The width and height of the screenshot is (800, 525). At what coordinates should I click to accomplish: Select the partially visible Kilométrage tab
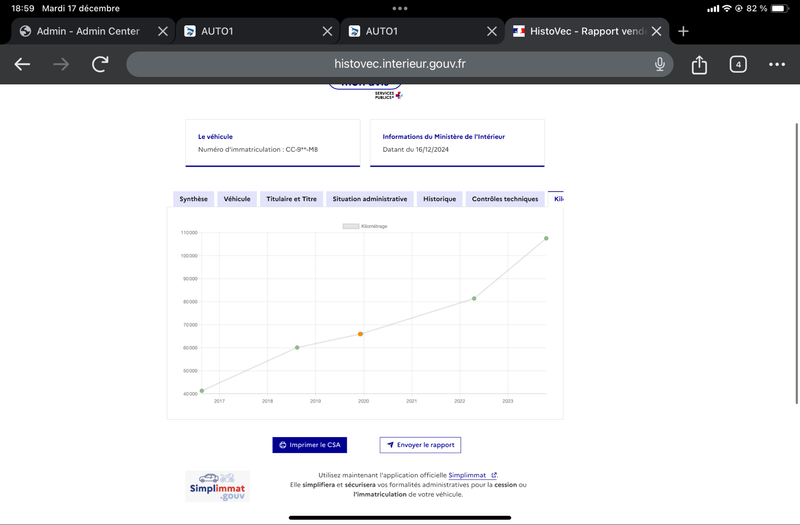(x=556, y=199)
